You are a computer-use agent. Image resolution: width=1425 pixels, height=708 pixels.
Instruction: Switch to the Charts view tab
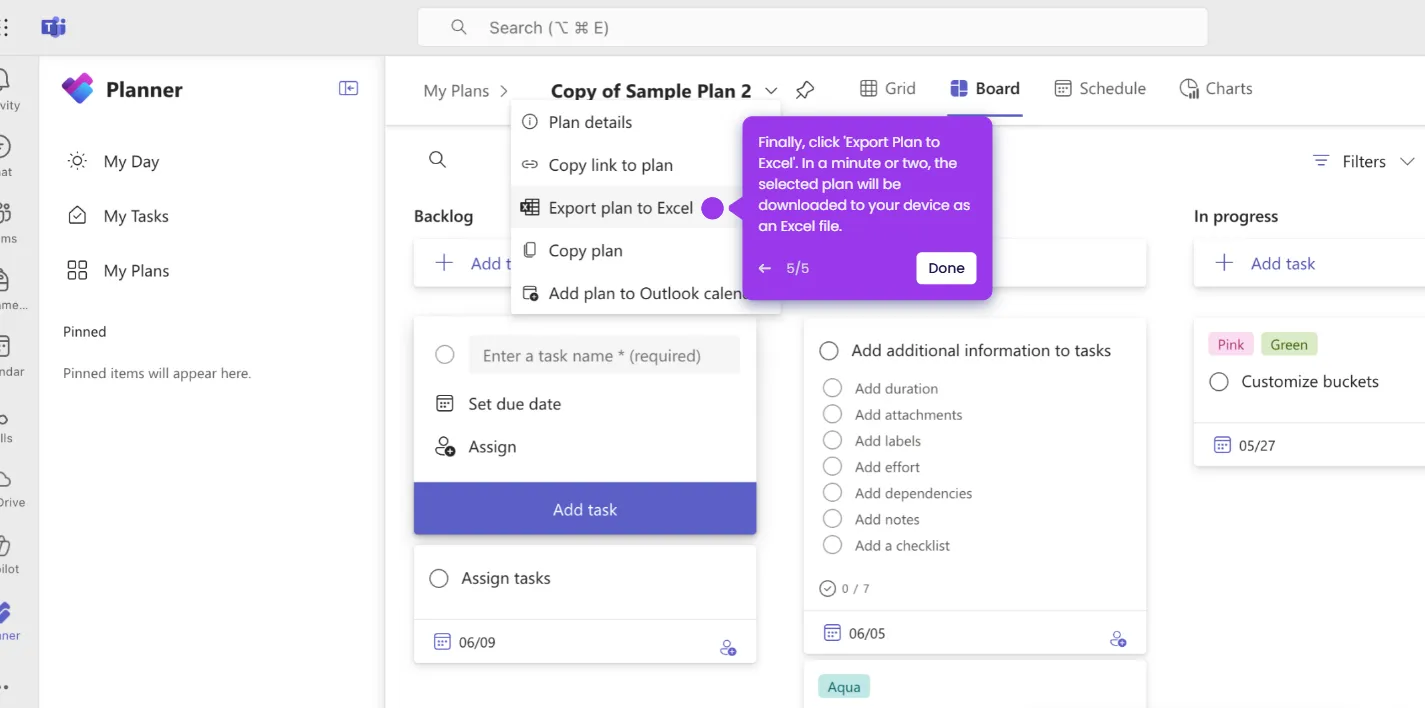pyautogui.click(x=1216, y=88)
